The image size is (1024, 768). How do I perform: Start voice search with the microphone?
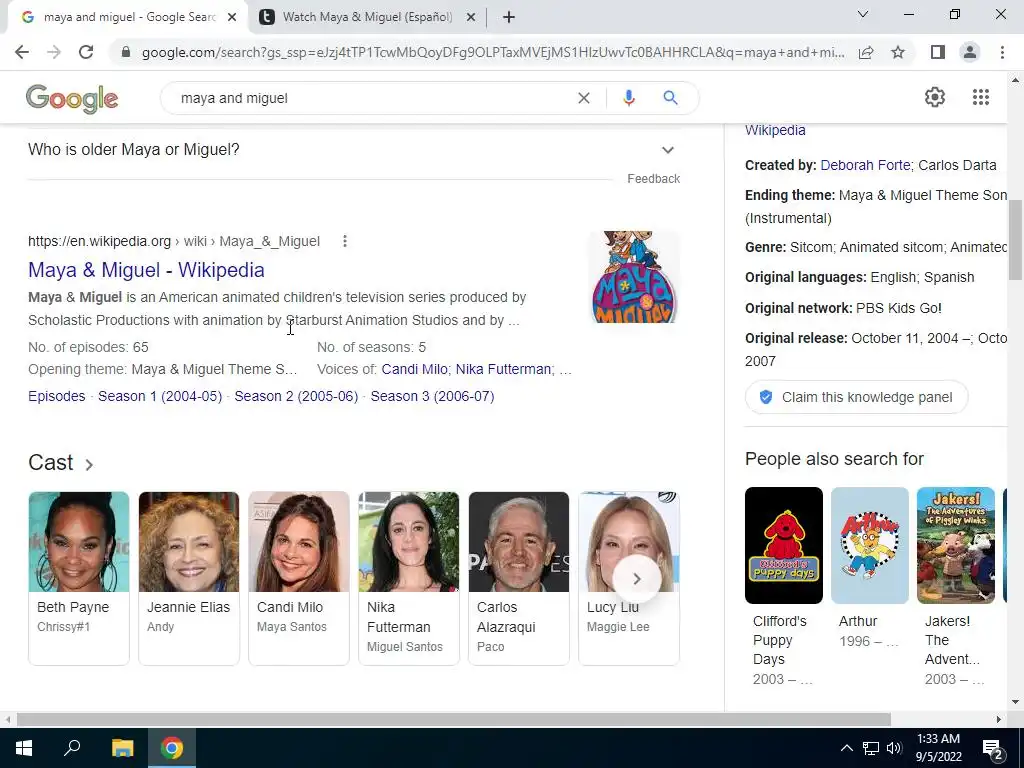(x=628, y=98)
